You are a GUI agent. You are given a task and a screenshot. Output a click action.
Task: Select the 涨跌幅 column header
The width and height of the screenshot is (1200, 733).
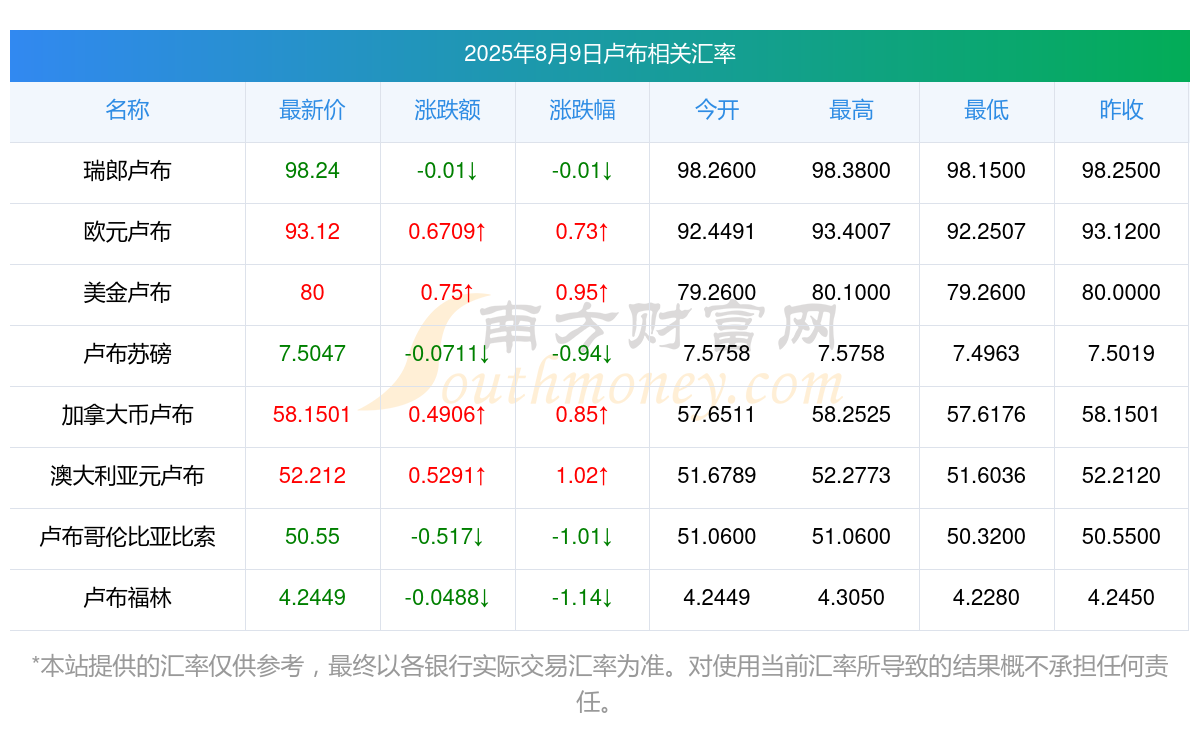coord(582,110)
